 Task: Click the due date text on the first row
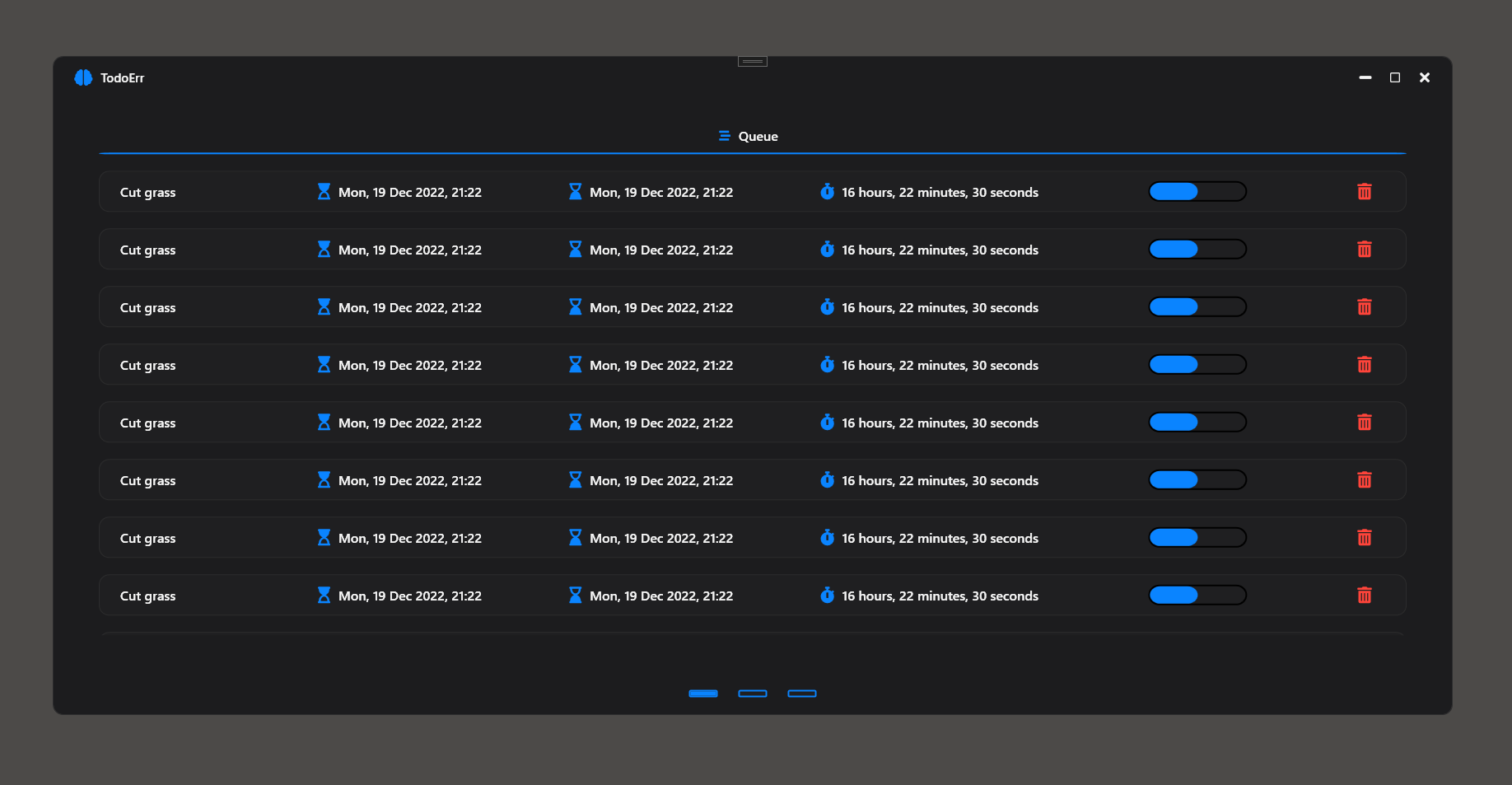(660, 192)
